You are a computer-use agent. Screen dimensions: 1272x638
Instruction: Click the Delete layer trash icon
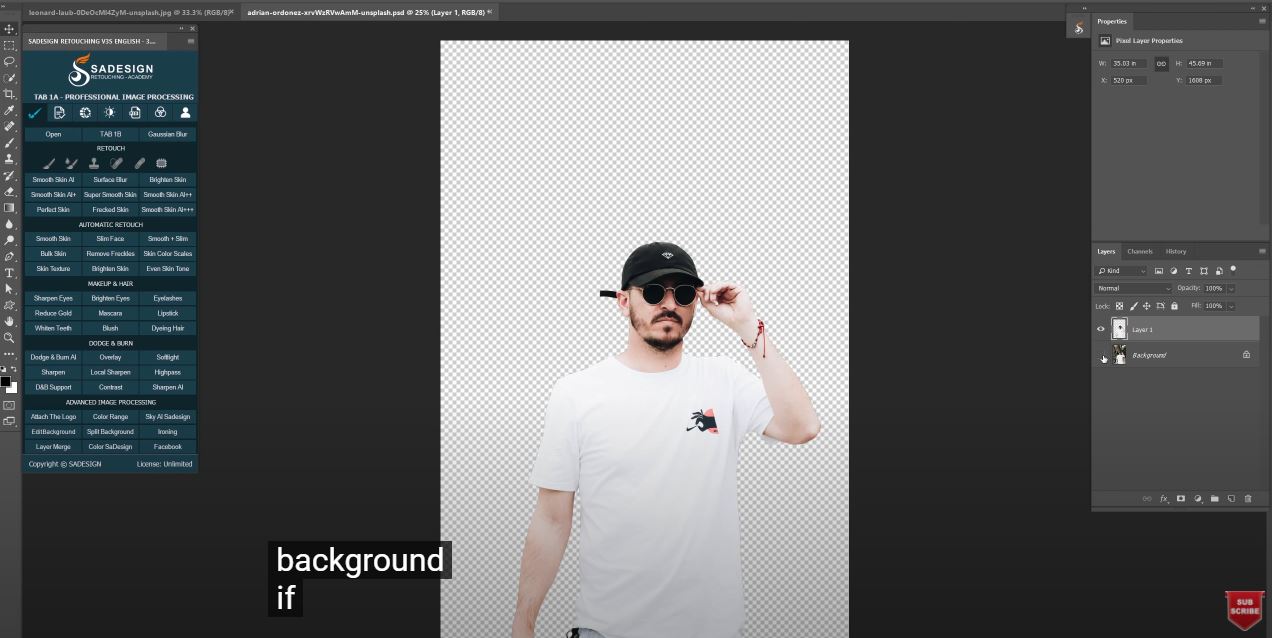(x=1248, y=498)
